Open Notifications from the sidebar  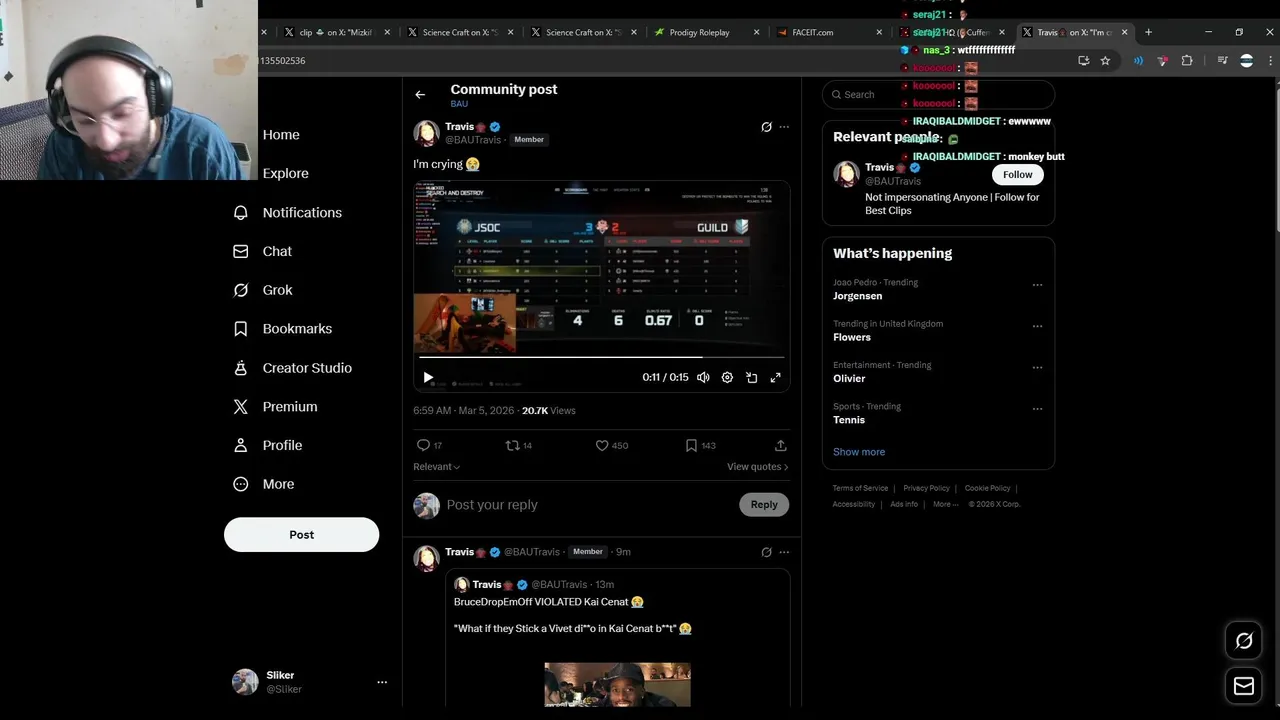coord(287,212)
